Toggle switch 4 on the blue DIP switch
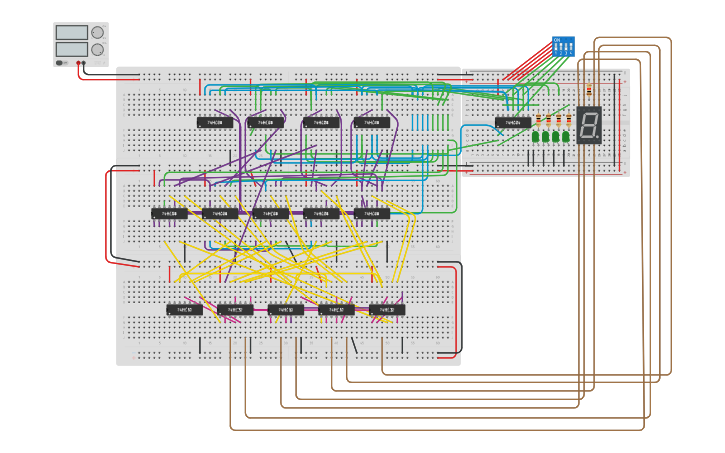 point(571,46)
